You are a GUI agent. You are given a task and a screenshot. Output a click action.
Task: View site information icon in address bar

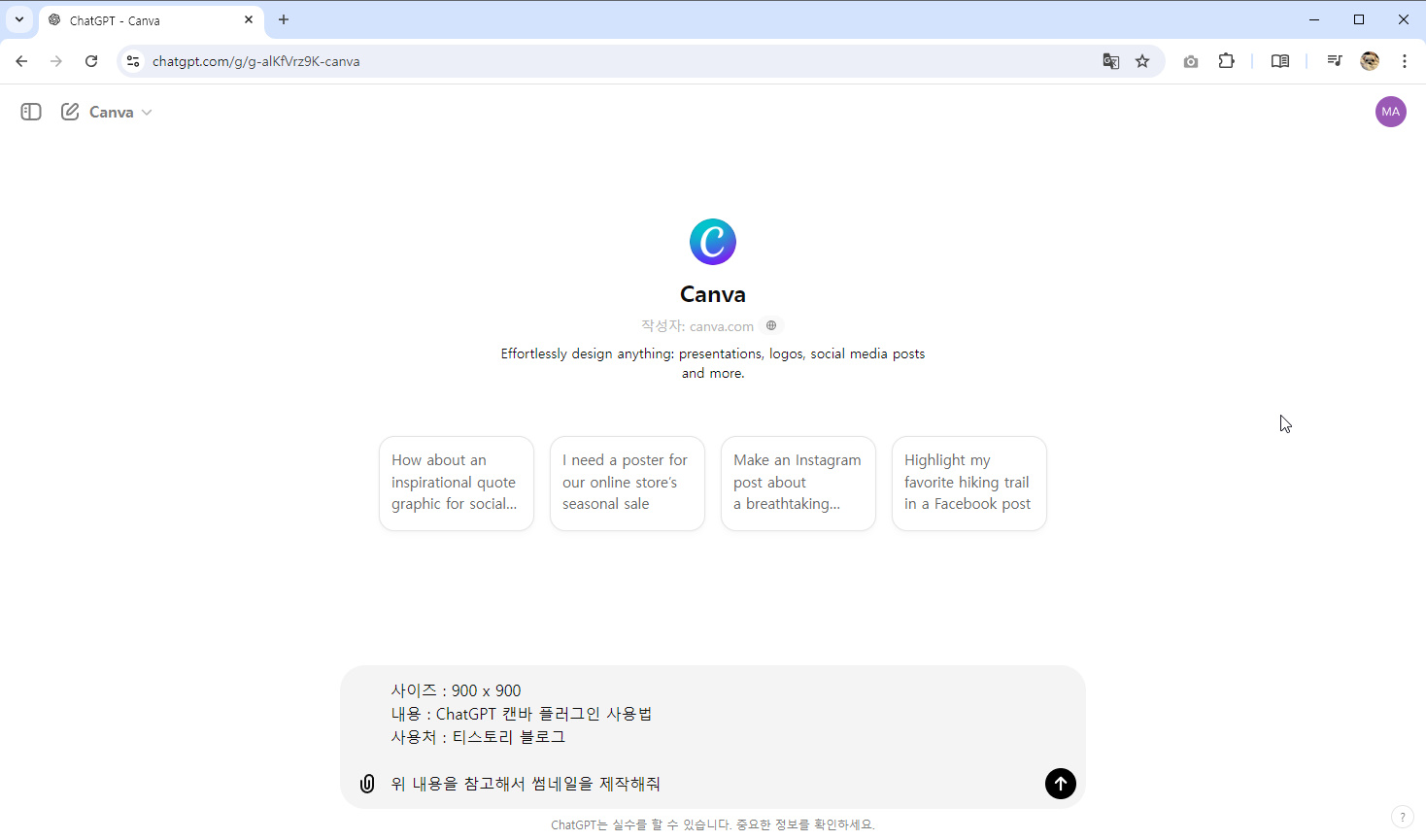133,61
